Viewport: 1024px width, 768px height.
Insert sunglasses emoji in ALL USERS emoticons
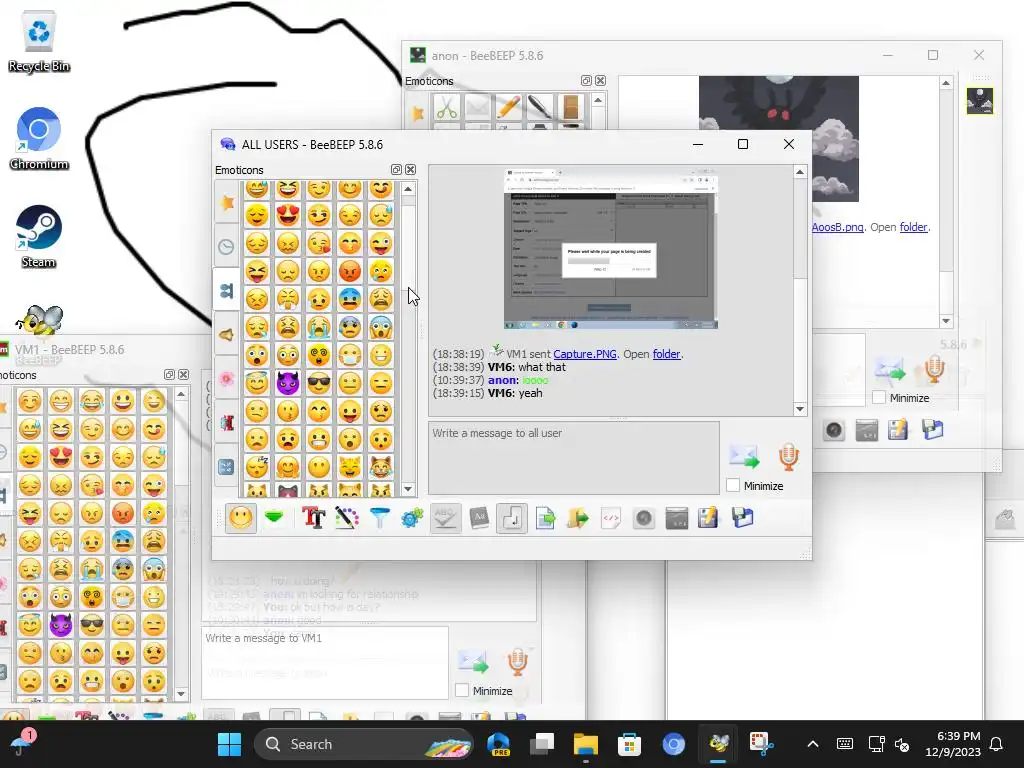coord(319,383)
